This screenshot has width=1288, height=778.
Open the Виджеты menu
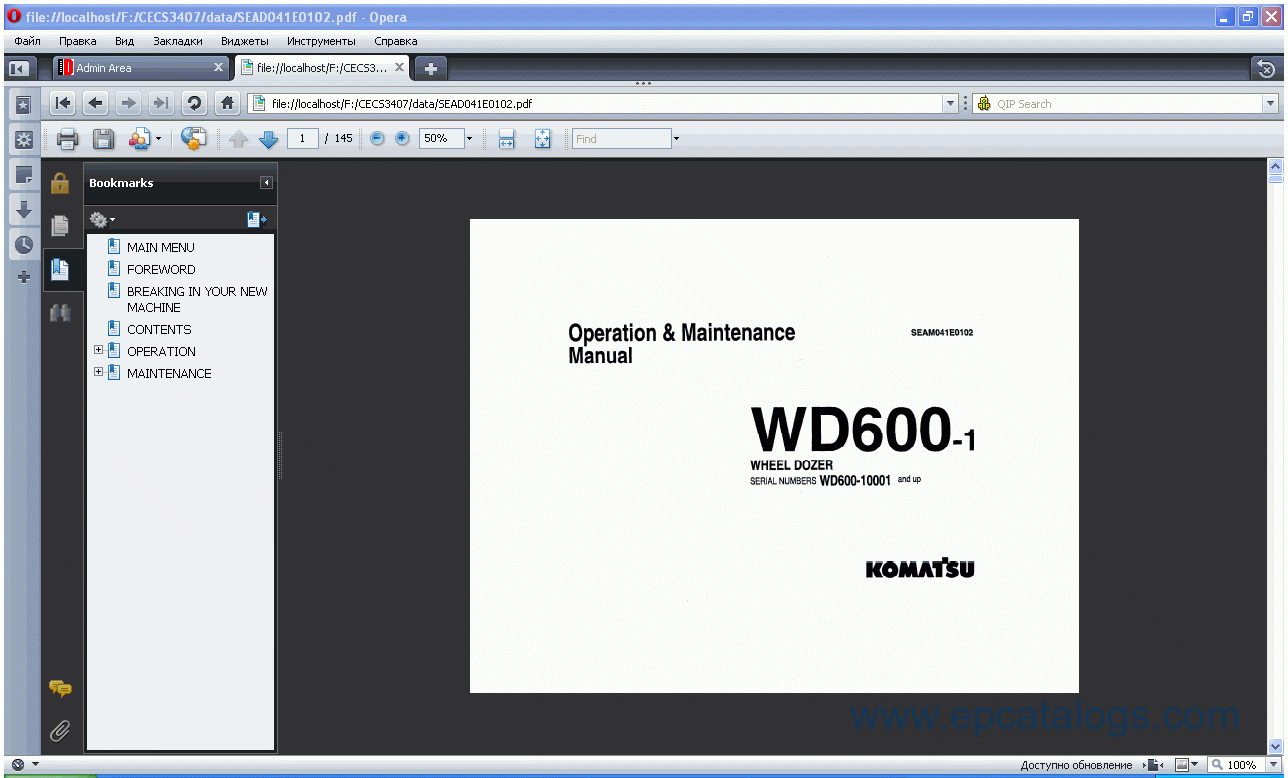pos(245,41)
